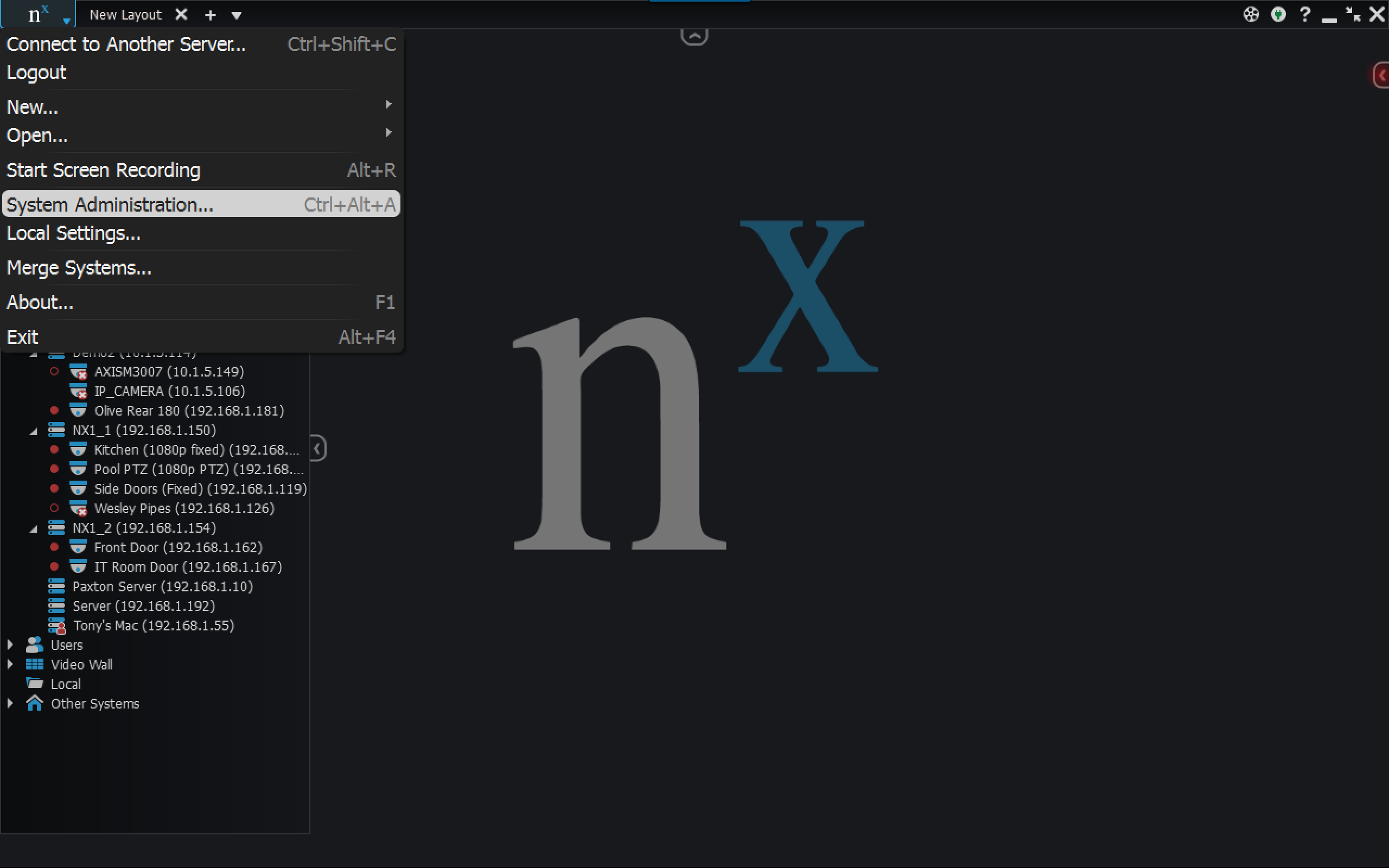Open System Administration menu entry
The image size is (1389, 868).
(201, 205)
